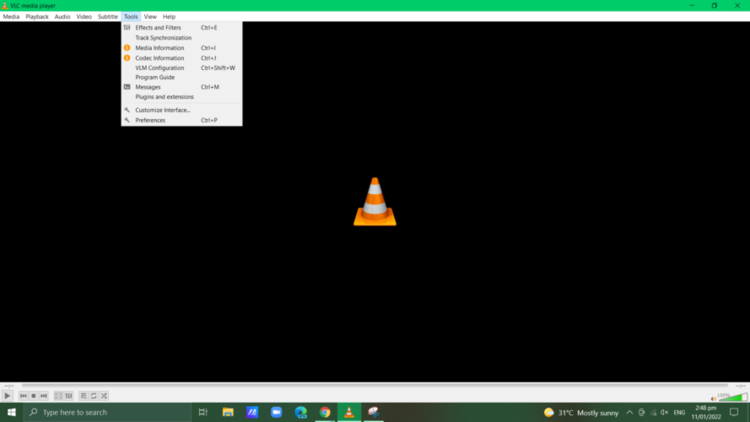Open the blue slashed app on the taskbar
Screen dimensions: 750x422
(x=252, y=412)
